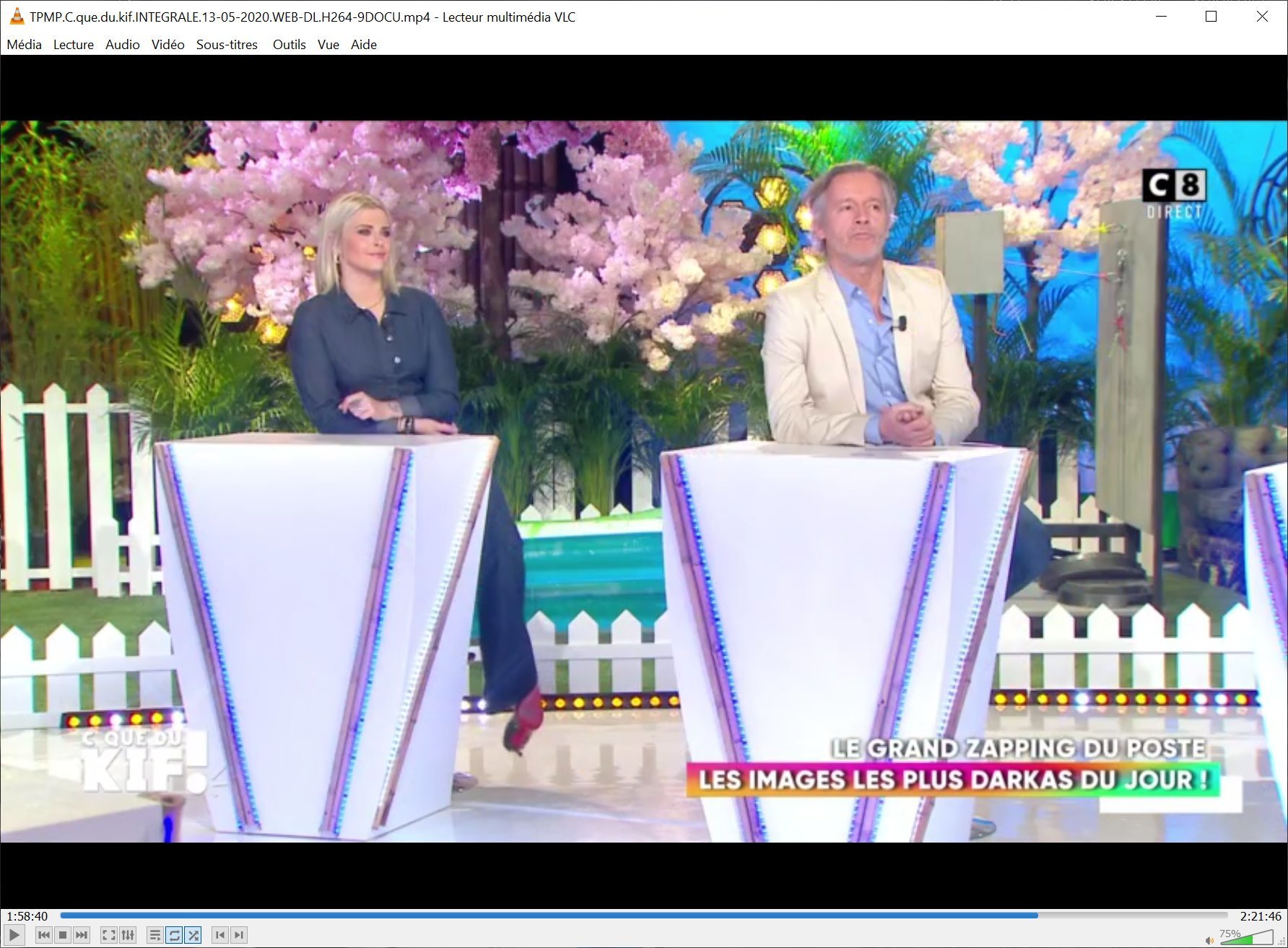Switch video to fullscreen mode
This screenshot has height=948, width=1288.
click(x=109, y=935)
